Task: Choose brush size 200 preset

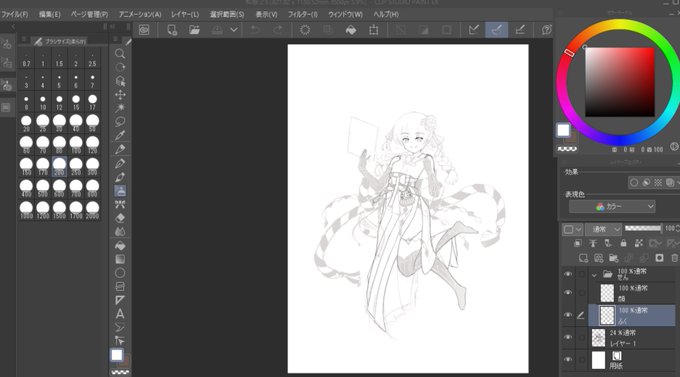Action: tap(59, 167)
